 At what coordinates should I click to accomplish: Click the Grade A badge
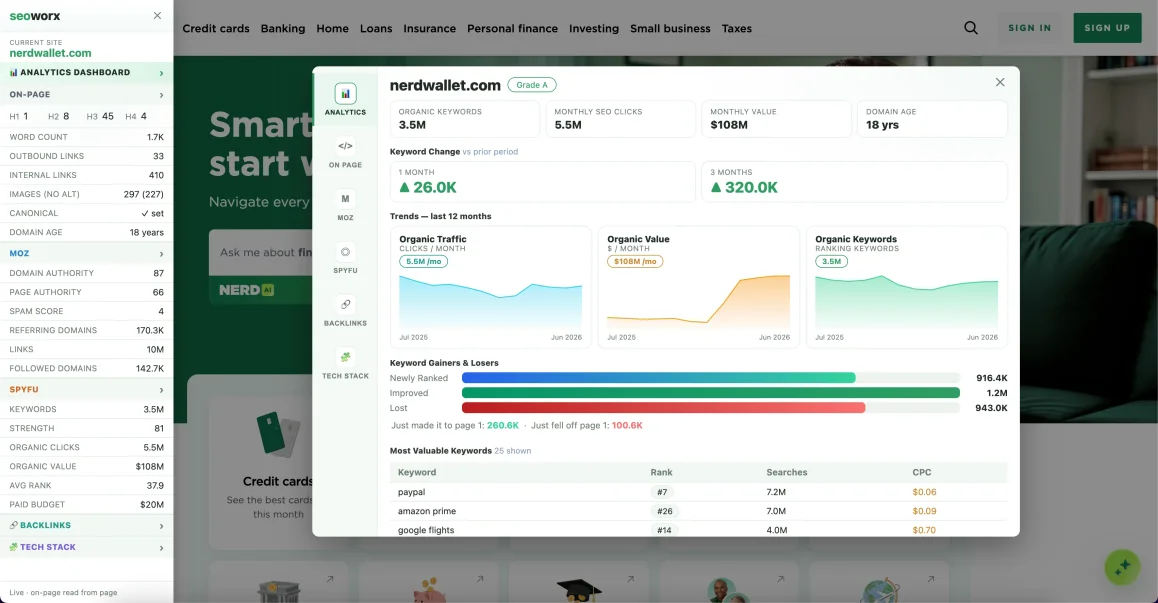(x=532, y=85)
